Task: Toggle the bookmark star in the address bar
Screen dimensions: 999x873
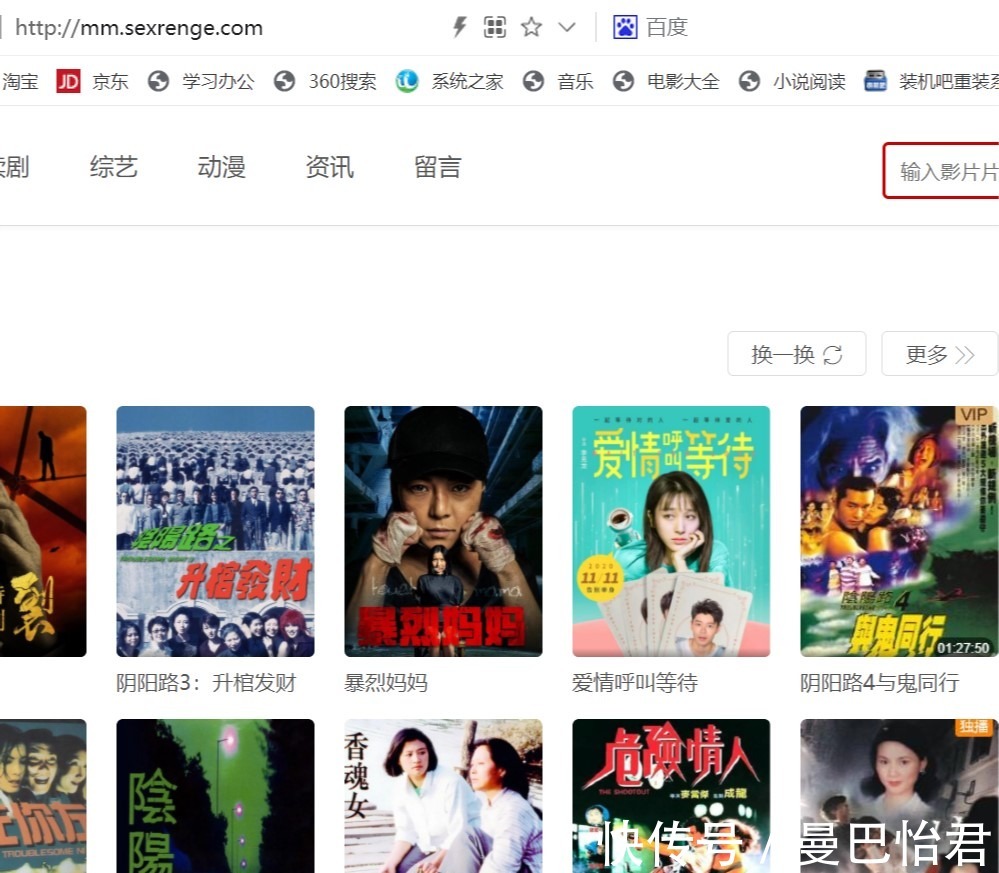Action: (530, 27)
